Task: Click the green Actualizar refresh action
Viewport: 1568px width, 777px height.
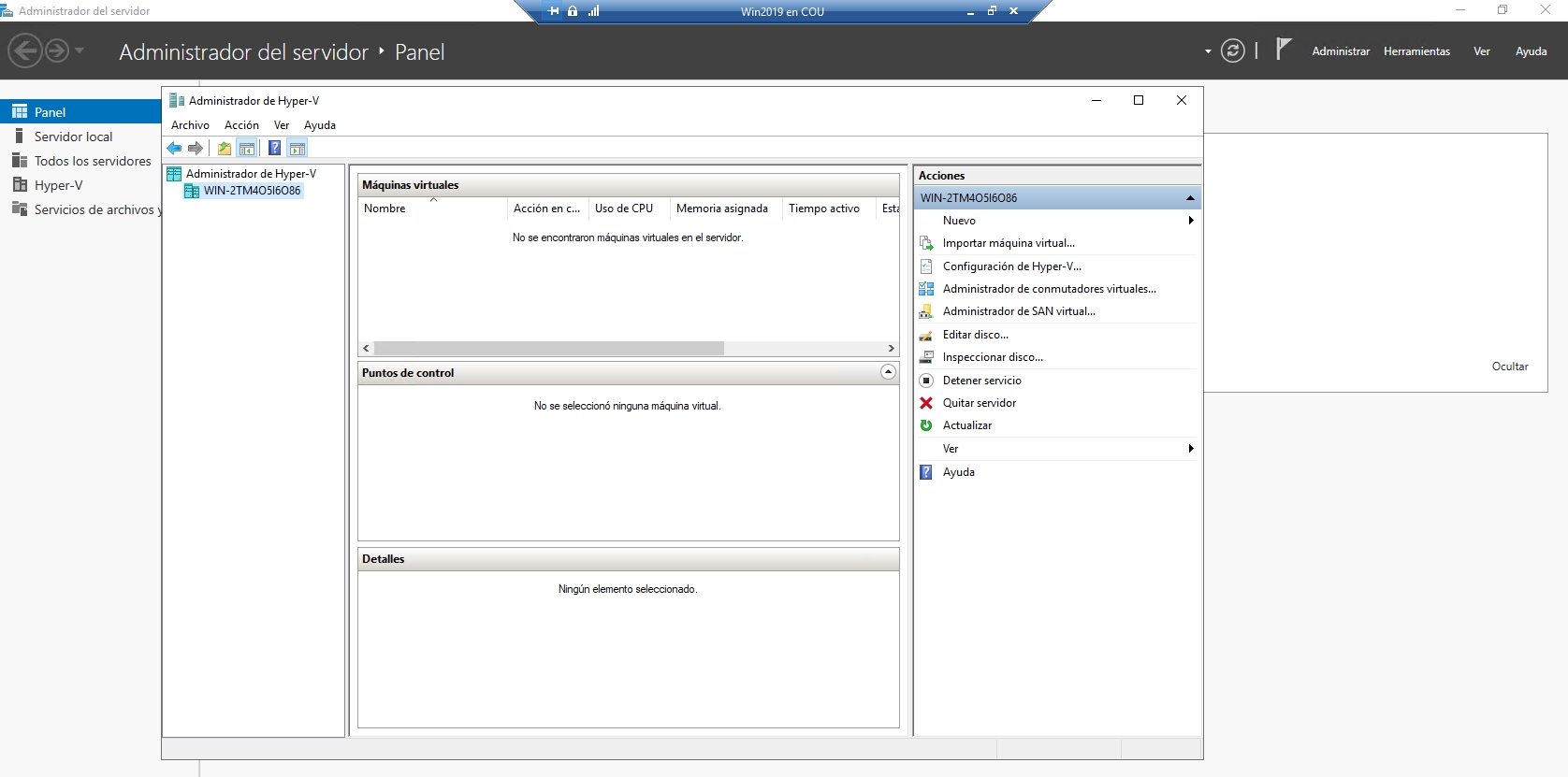Action: pyautogui.click(x=966, y=425)
